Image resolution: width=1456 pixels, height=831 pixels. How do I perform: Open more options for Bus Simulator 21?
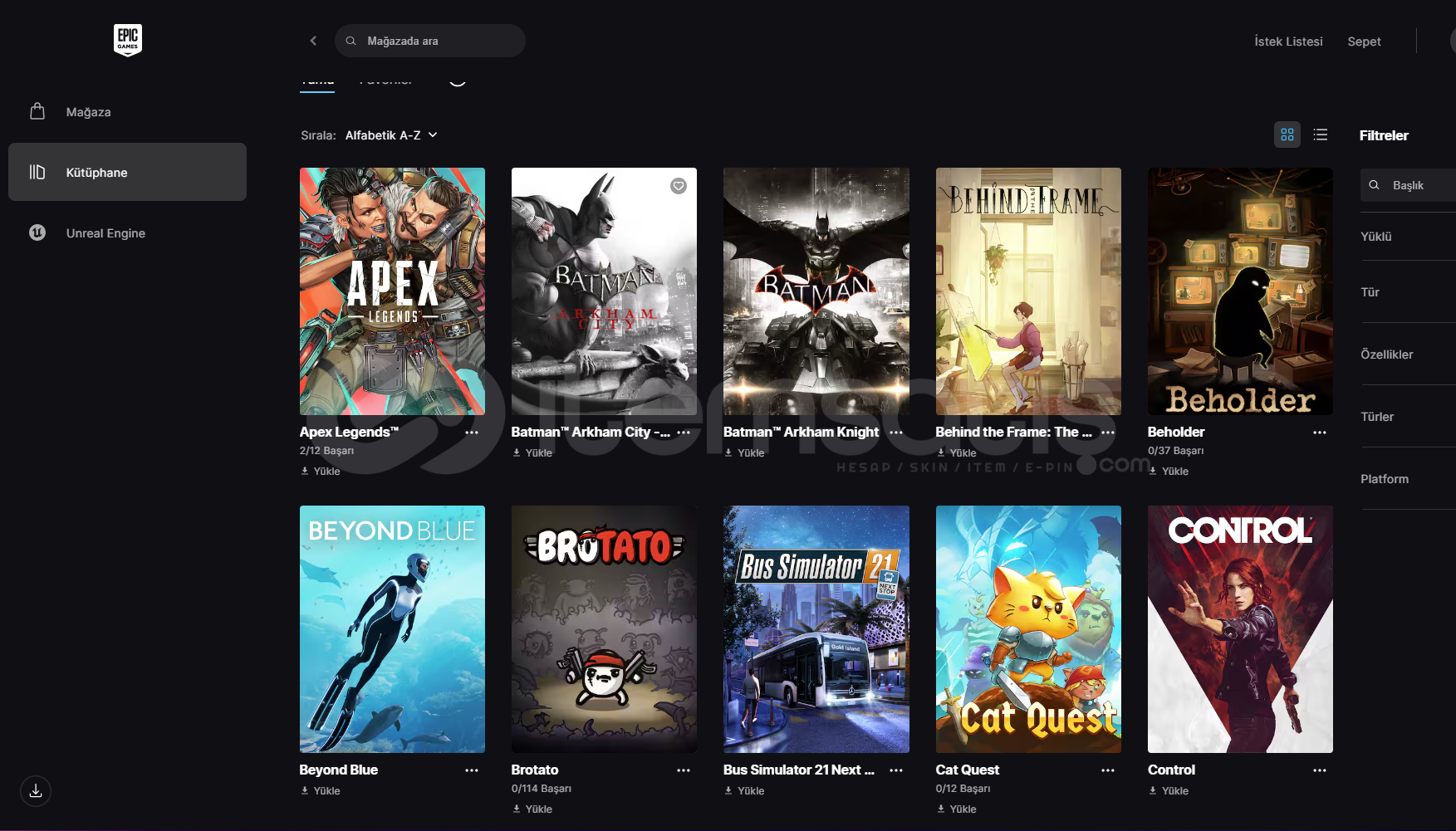point(896,770)
